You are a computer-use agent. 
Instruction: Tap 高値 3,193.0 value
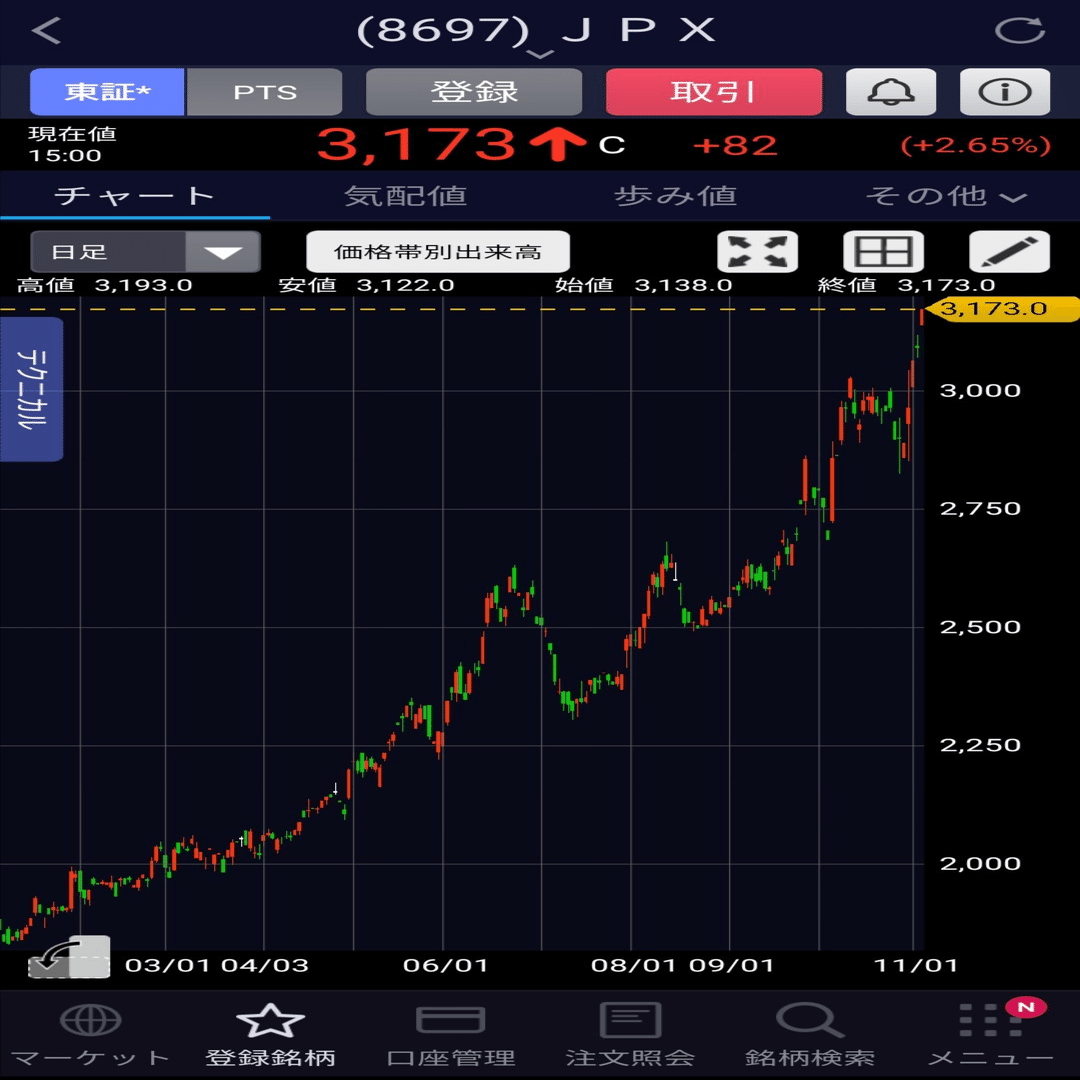(x=143, y=285)
